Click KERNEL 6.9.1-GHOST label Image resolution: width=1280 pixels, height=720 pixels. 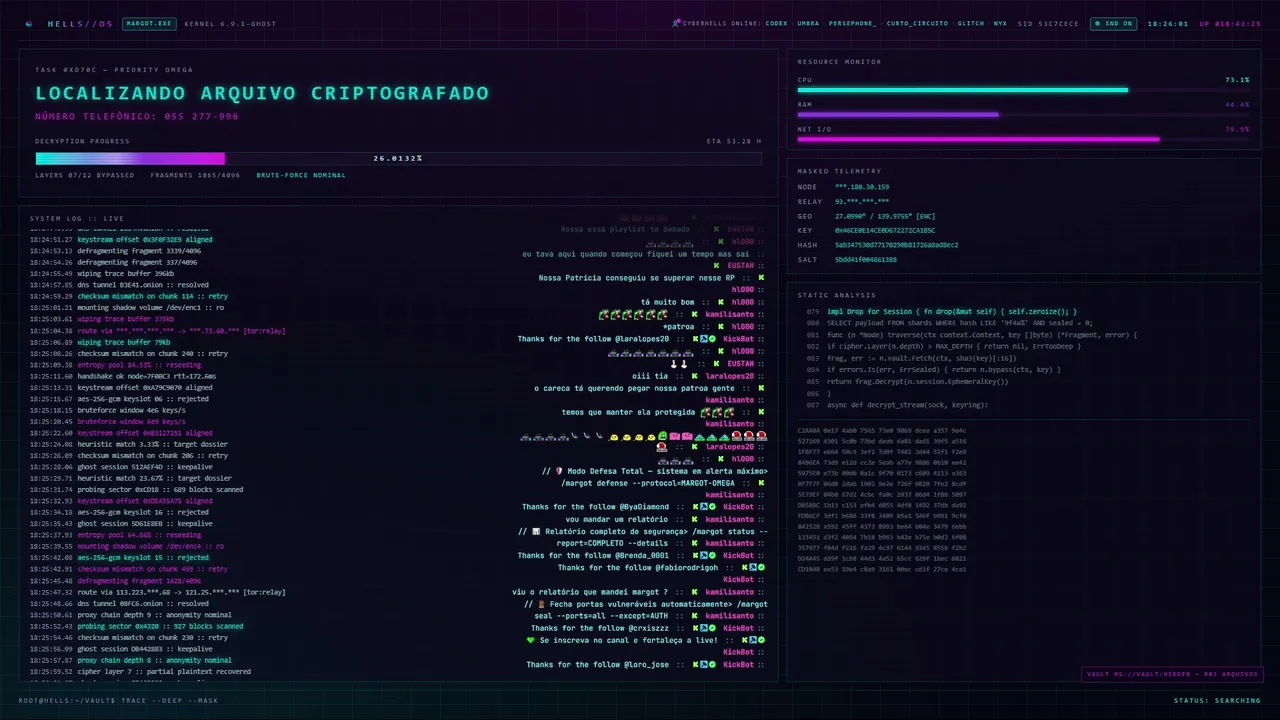pyautogui.click(x=230, y=23)
